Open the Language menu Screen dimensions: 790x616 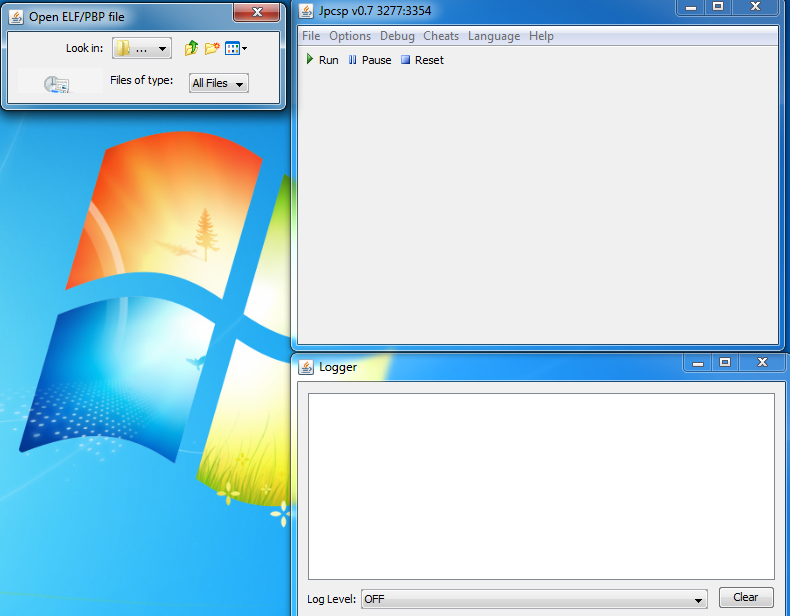coord(494,36)
